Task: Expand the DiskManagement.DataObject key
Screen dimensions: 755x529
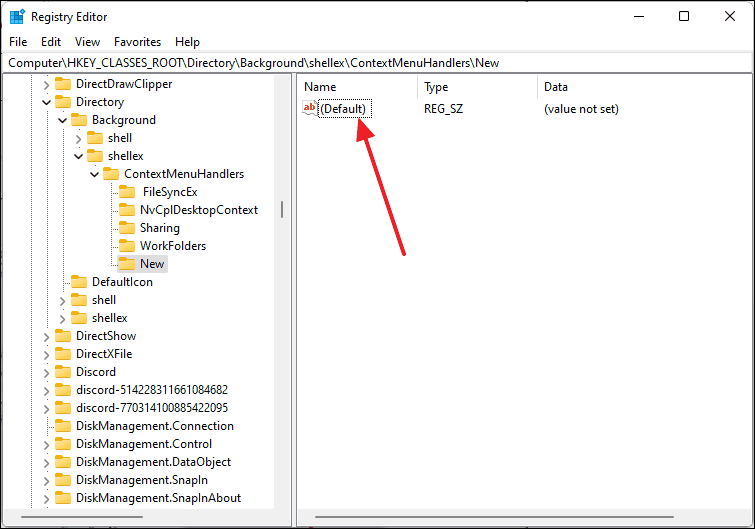Action: tap(46, 463)
